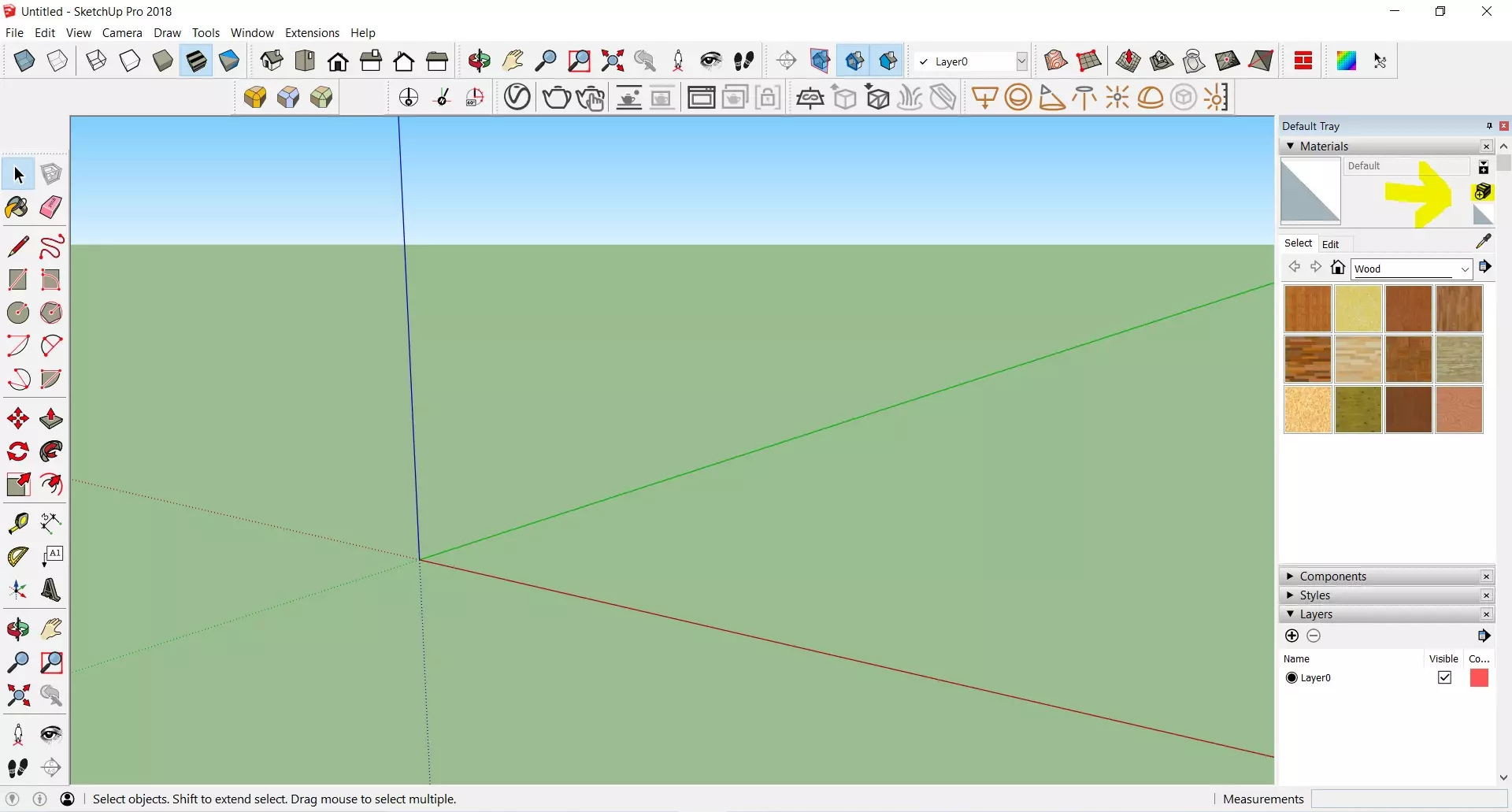Switch to the Edit tab in Materials
Image resolution: width=1512 pixels, height=812 pixels.
tap(1332, 244)
